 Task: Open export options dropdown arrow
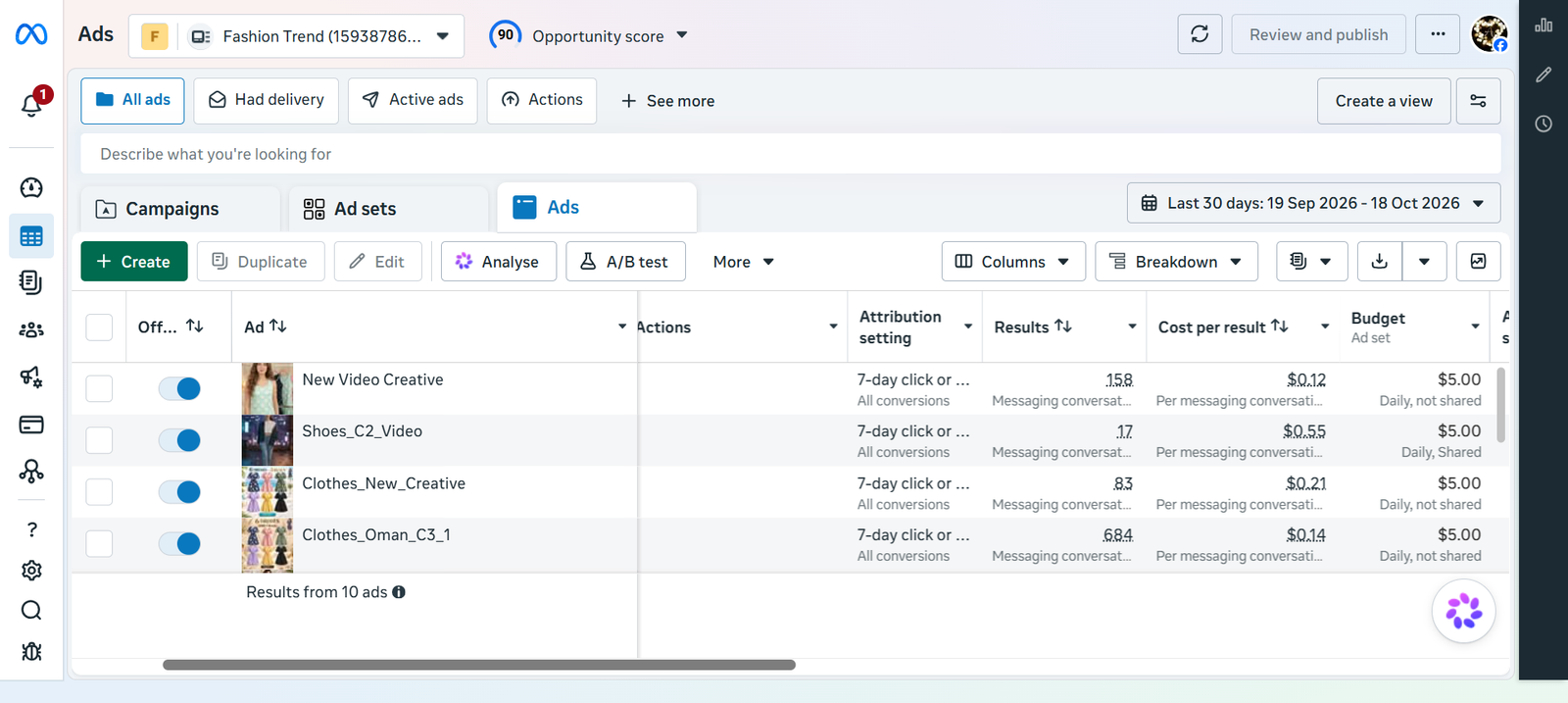tap(1425, 262)
